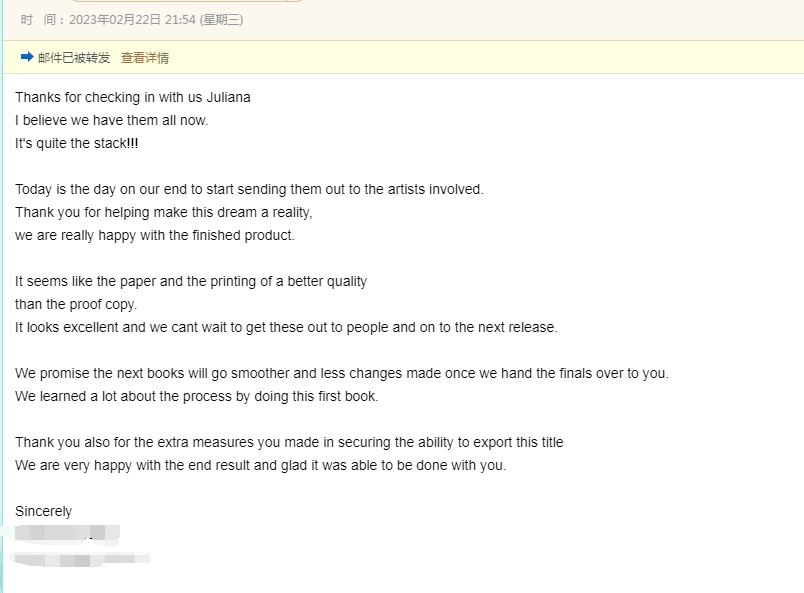Click the blurred sender name below Sincerely
This screenshot has height=593, width=804.
click(67, 534)
